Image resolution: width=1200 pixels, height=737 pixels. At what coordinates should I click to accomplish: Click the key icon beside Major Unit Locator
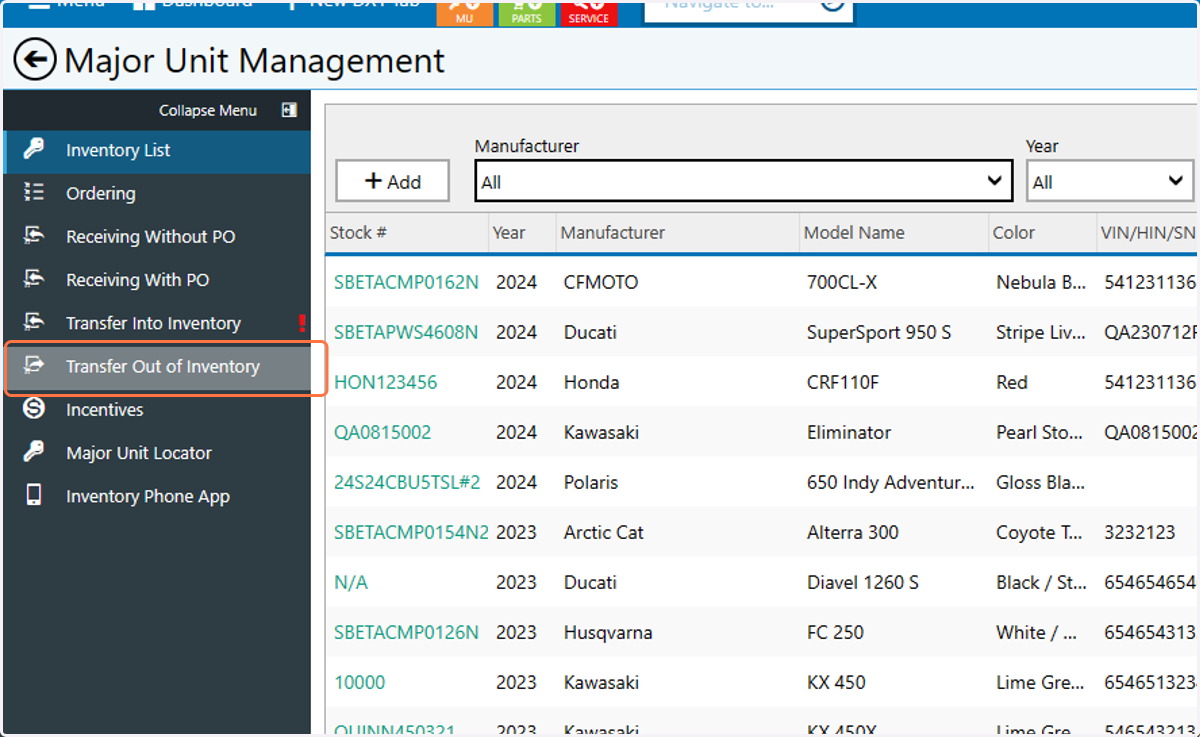(x=34, y=452)
